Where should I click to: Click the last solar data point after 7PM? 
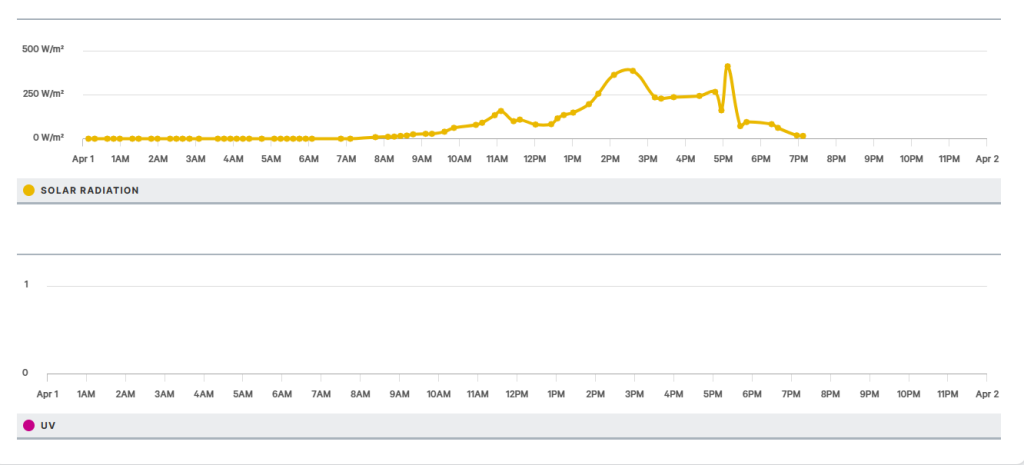pyautogui.click(x=803, y=136)
